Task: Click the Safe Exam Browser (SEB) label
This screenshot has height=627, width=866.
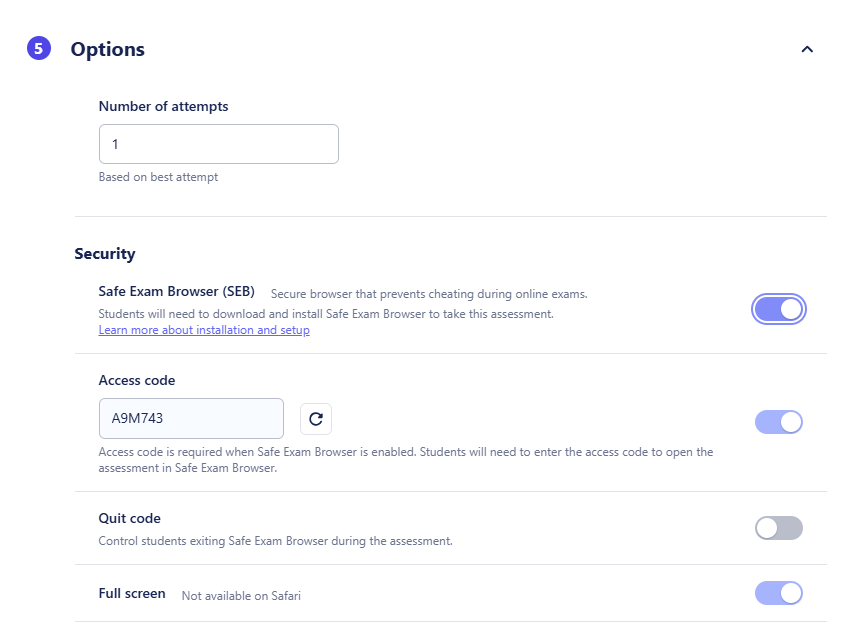Action: [176, 292]
